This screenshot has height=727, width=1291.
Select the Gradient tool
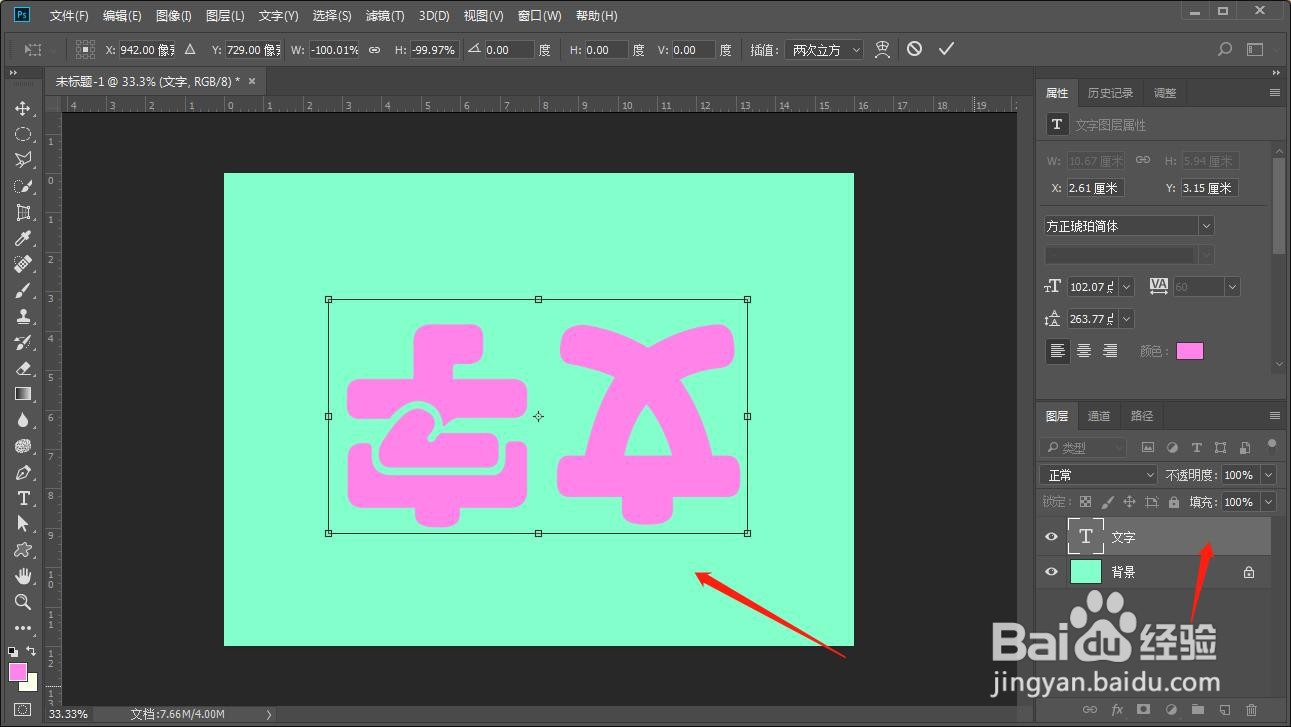[x=23, y=394]
